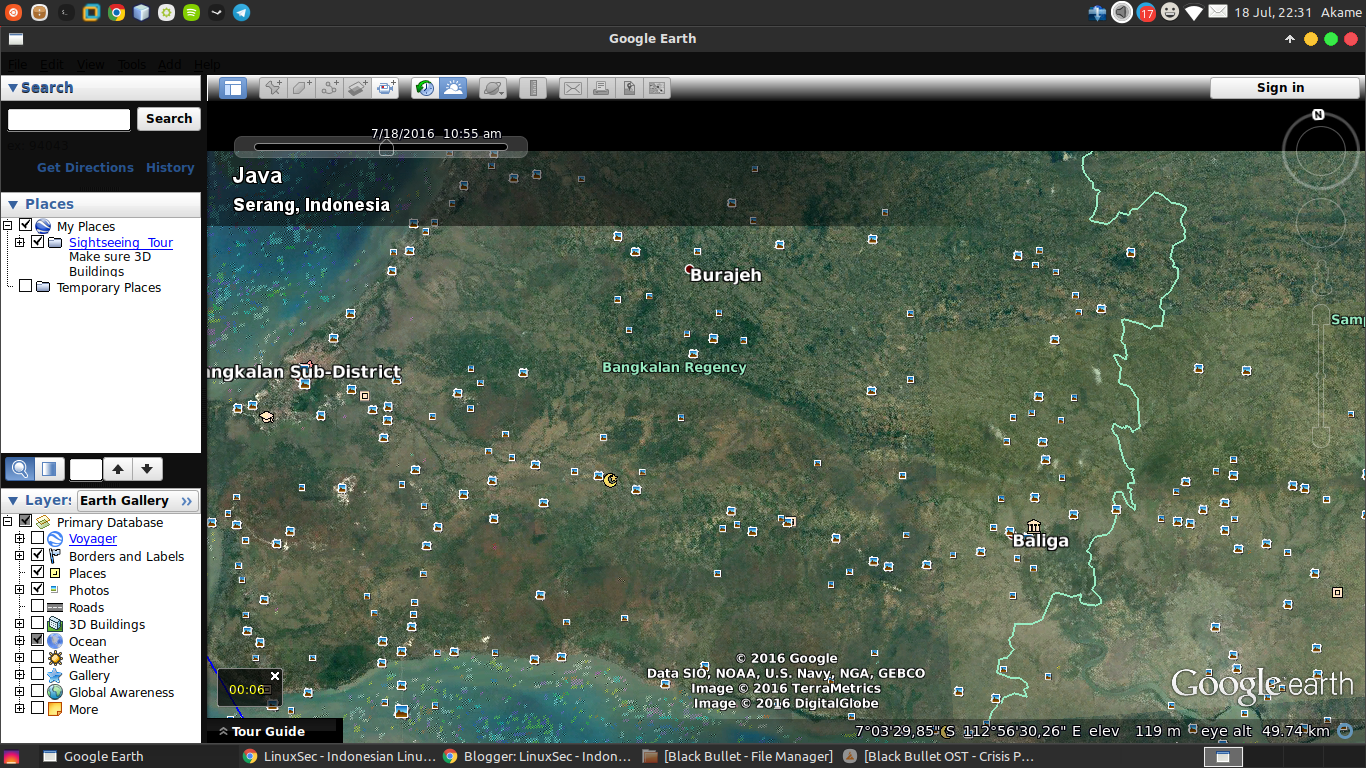
Task: Click the Print toolbar icon
Action: pyautogui.click(x=600, y=88)
